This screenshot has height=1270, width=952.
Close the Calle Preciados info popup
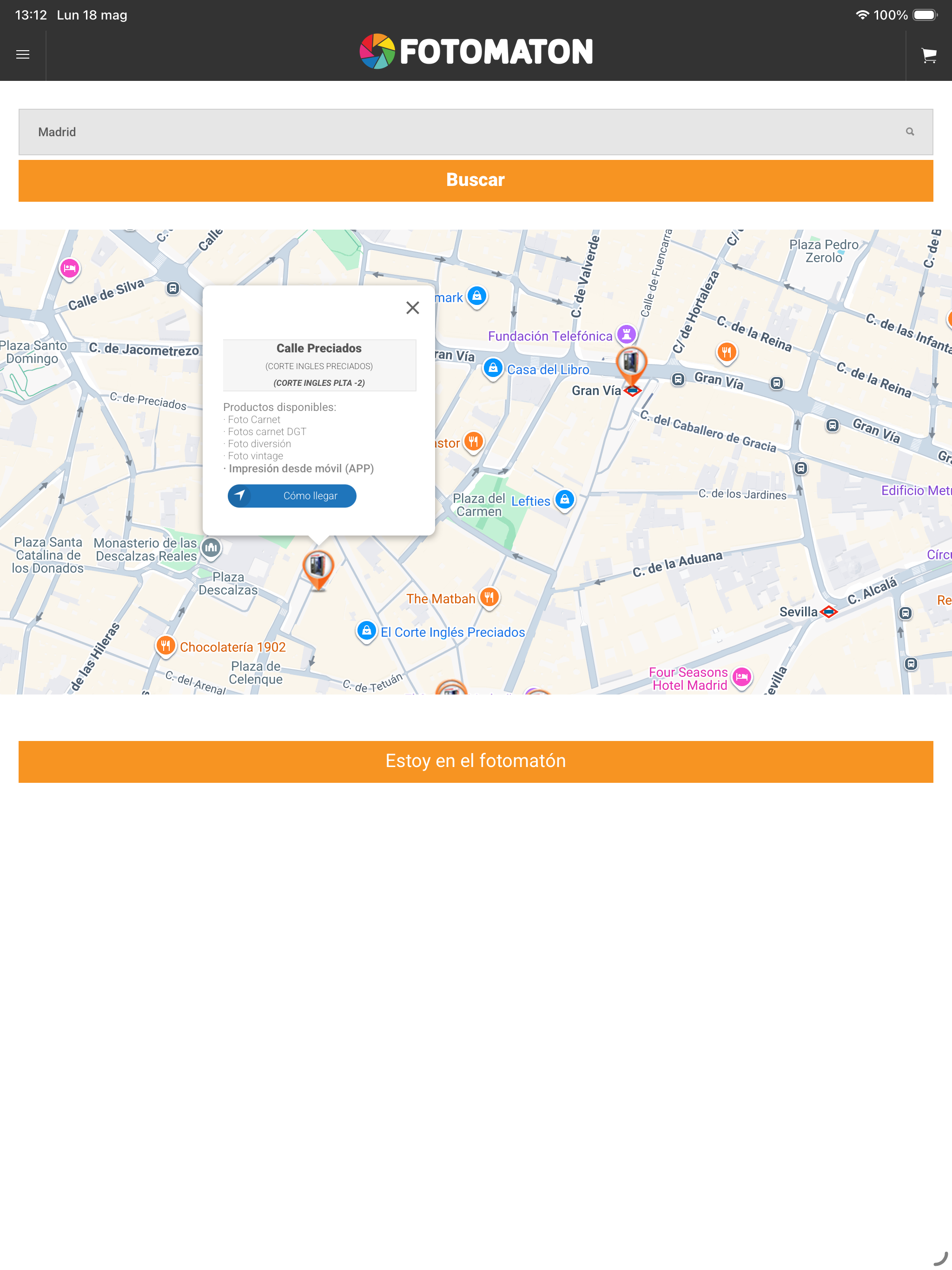point(413,308)
